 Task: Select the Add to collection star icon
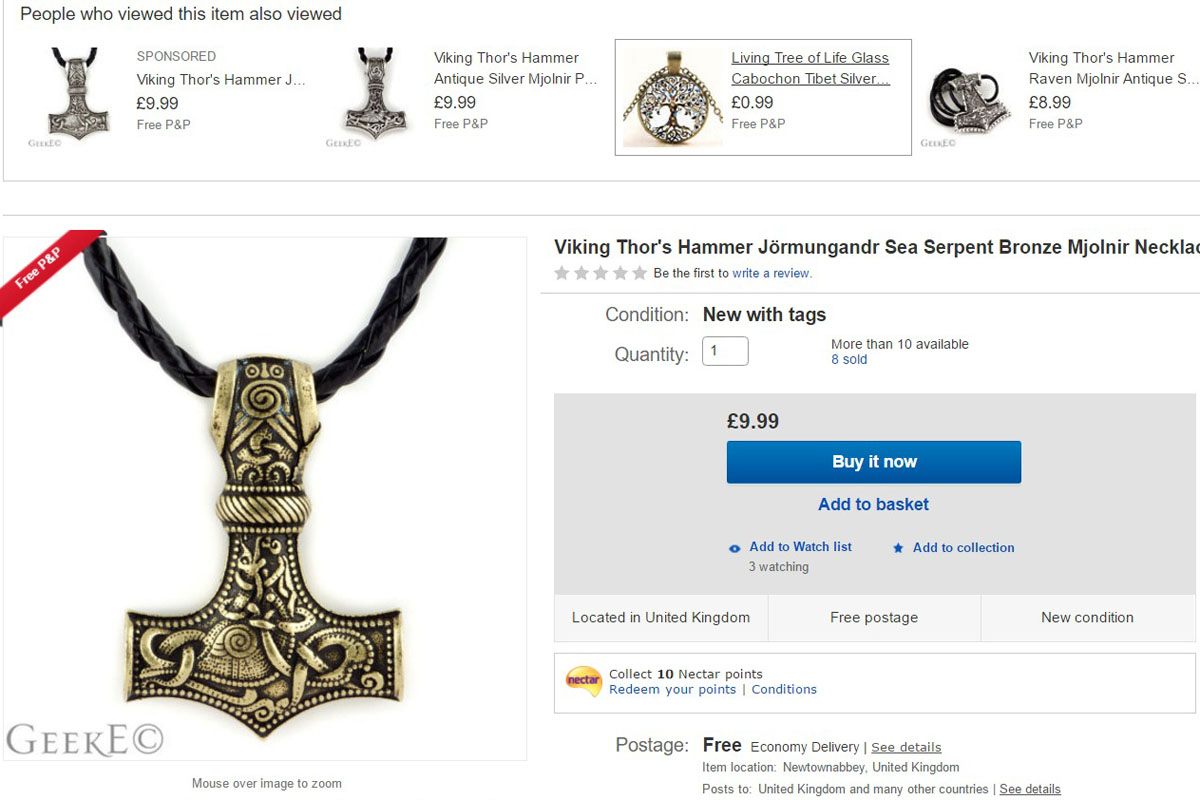[x=898, y=547]
